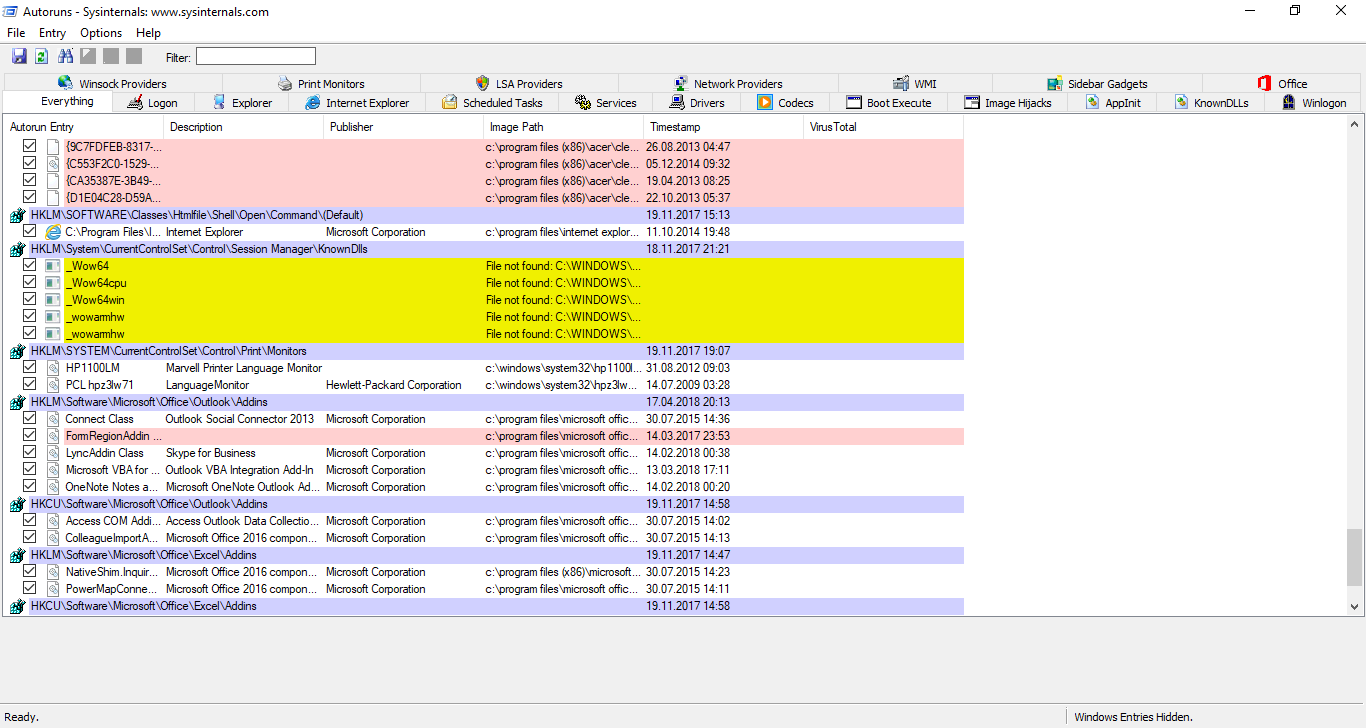This screenshot has width=1366, height=728.
Task: Sort by the Description column header
Action: click(x=243, y=127)
